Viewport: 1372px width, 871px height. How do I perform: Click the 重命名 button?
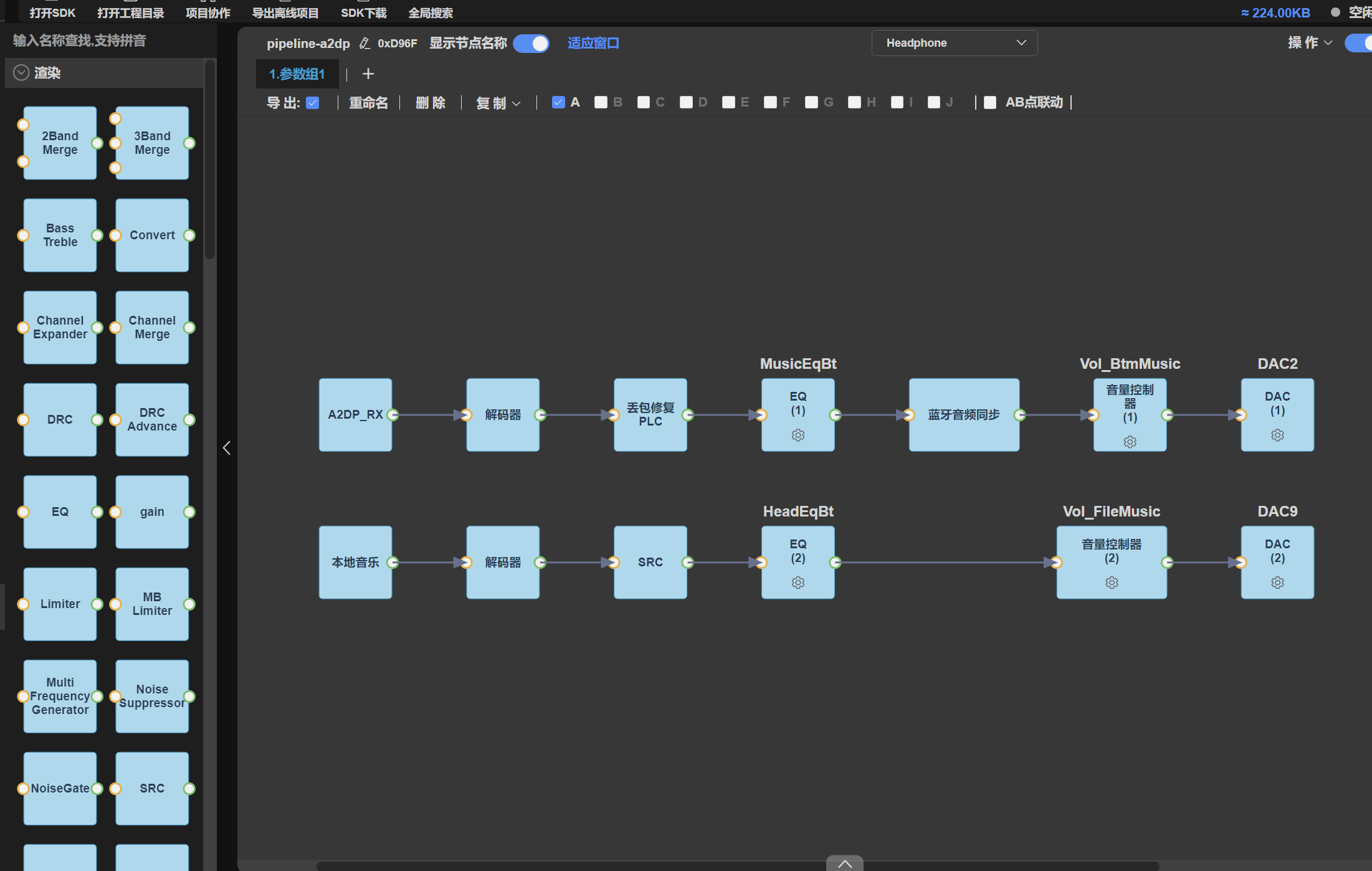pos(368,103)
